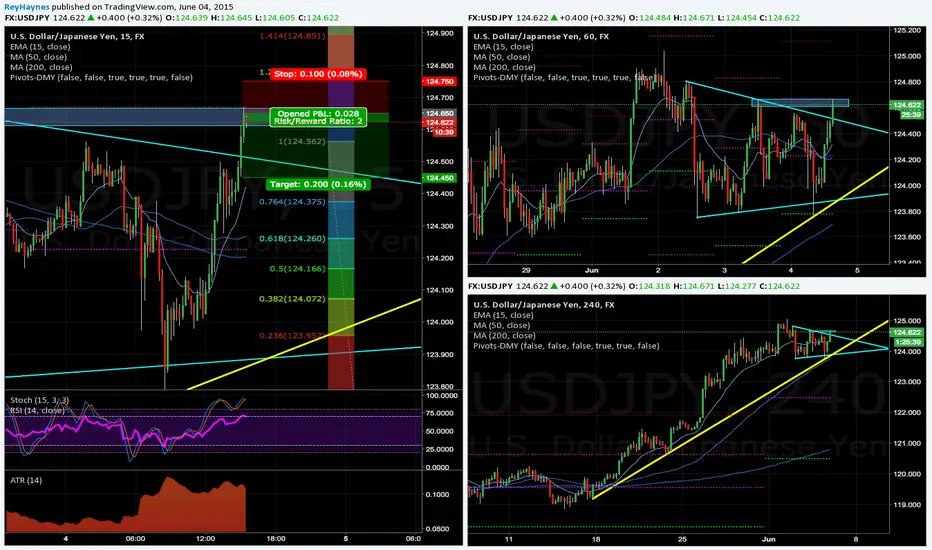Click the RSI (14, close) indicator label
932x550 pixels.
37,410
